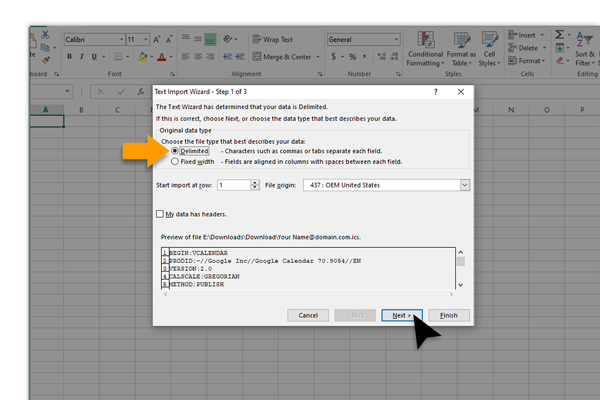The height and width of the screenshot is (400, 600).
Task: Click the Comma Style icon
Action: 364,57
